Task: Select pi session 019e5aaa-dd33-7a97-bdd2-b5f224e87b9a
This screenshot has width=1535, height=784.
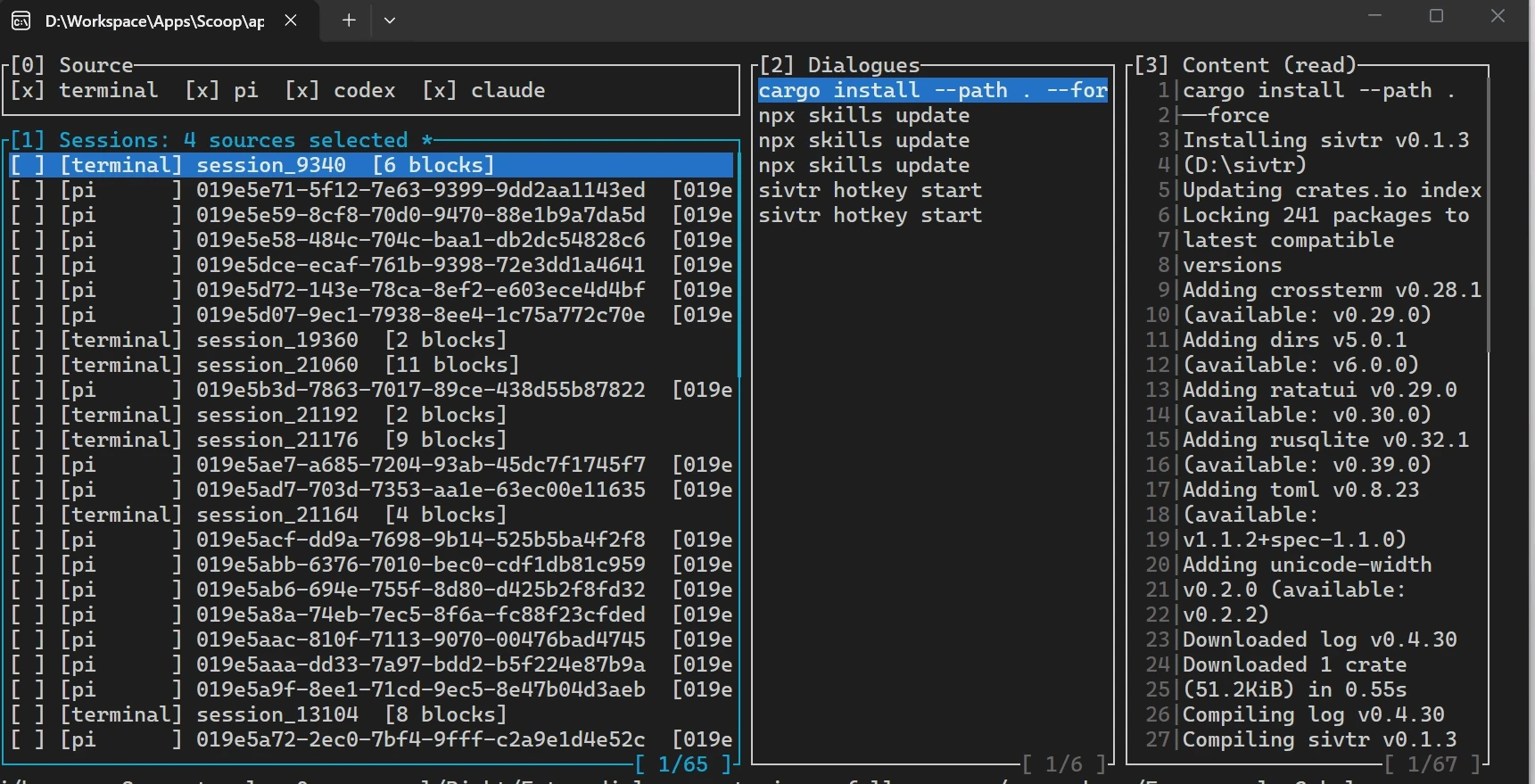Action: 371,664
